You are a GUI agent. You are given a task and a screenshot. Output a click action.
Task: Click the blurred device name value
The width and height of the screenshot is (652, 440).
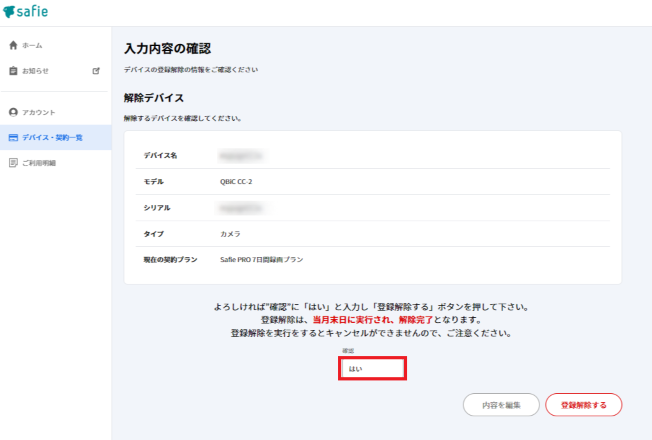[x=241, y=156]
